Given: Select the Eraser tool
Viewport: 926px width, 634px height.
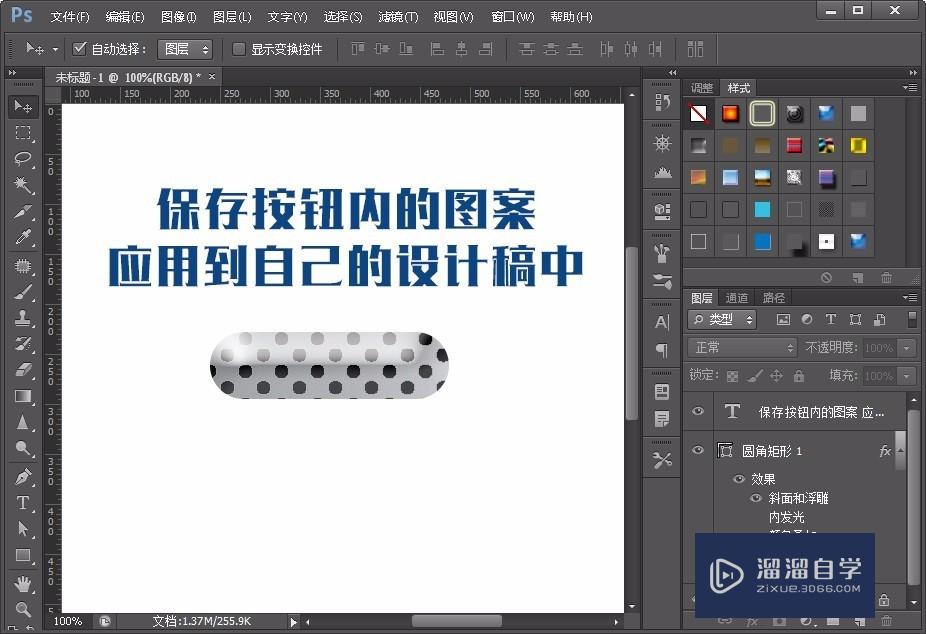Looking at the screenshot, I should point(23,370).
